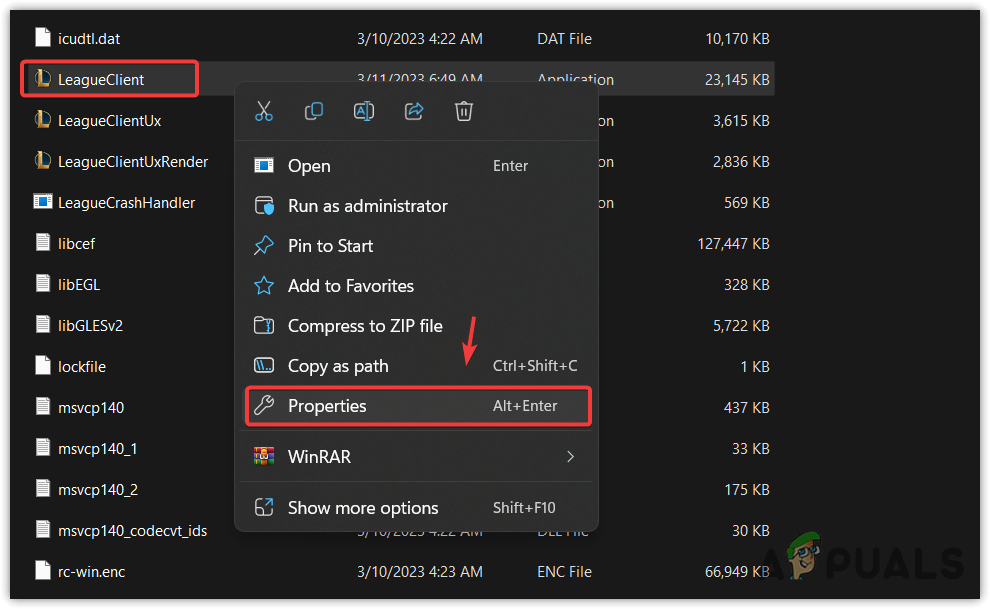Click the rc-win.enc file icon

42,571
